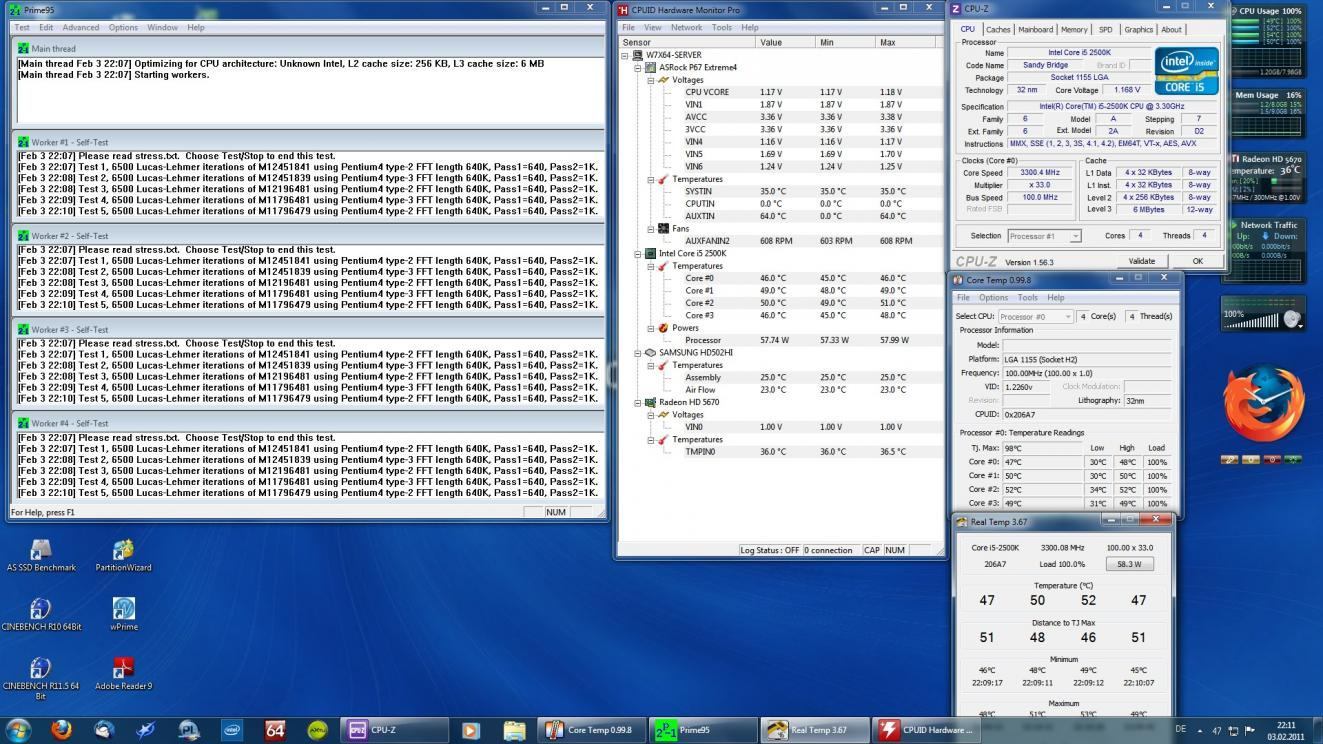Click the speaker icon in volume gadget

(x=1293, y=319)
